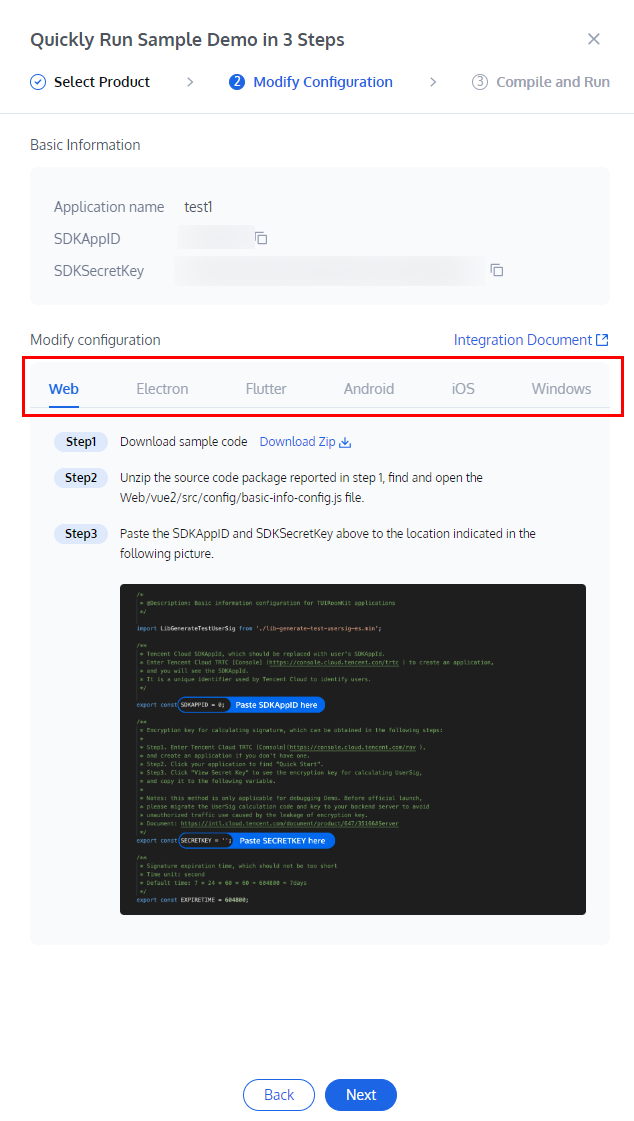The width and height of the screenshot is (634, 1121).
Task: Click the SDKAppID label
Action: click(x=87, y=239)
